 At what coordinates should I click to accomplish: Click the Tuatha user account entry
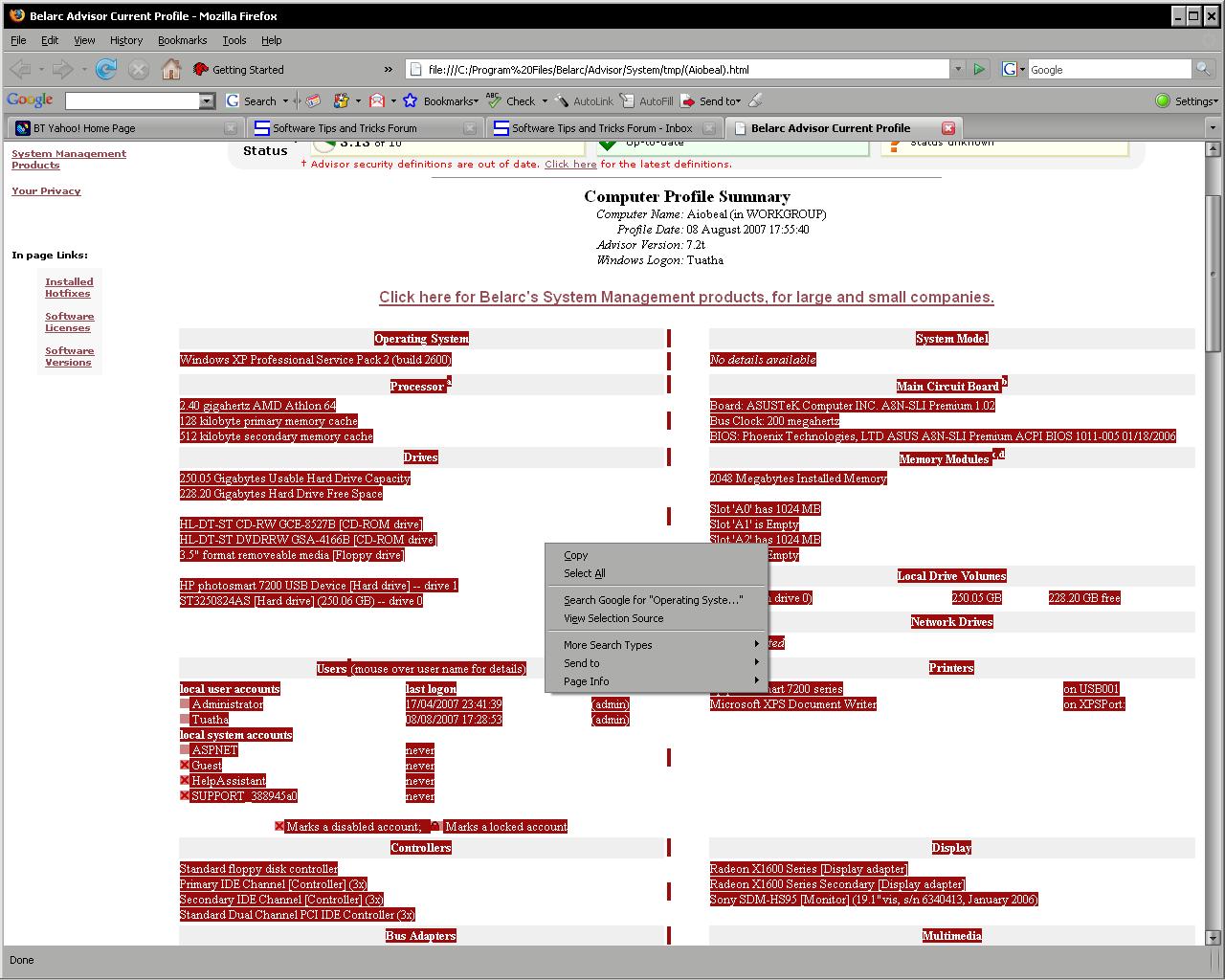click(x=210, y=720)
